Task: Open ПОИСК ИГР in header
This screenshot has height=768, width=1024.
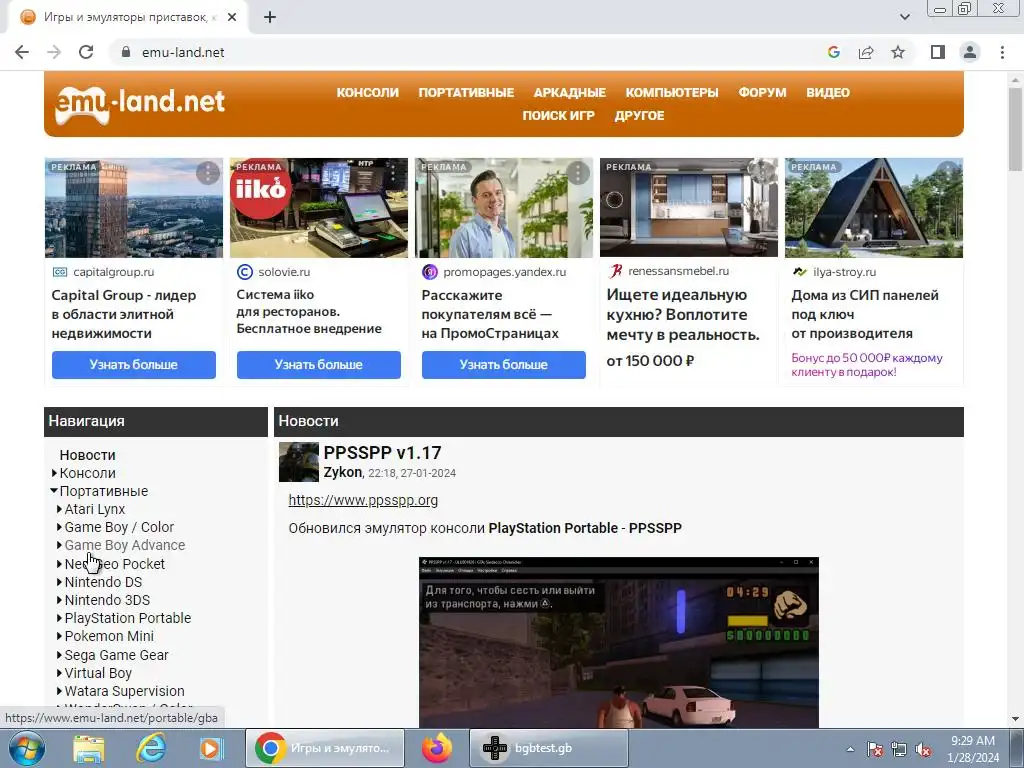Action: point(558,116)
